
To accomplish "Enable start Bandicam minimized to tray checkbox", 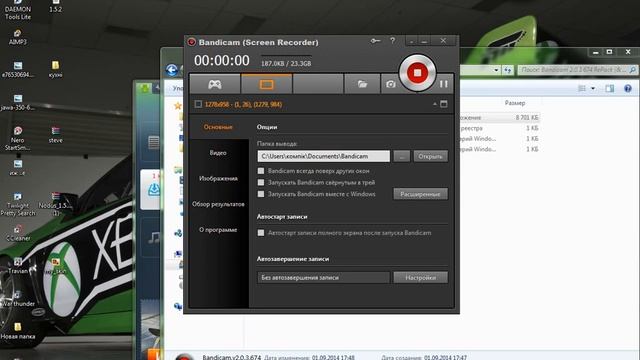I will tap(261, 182).
